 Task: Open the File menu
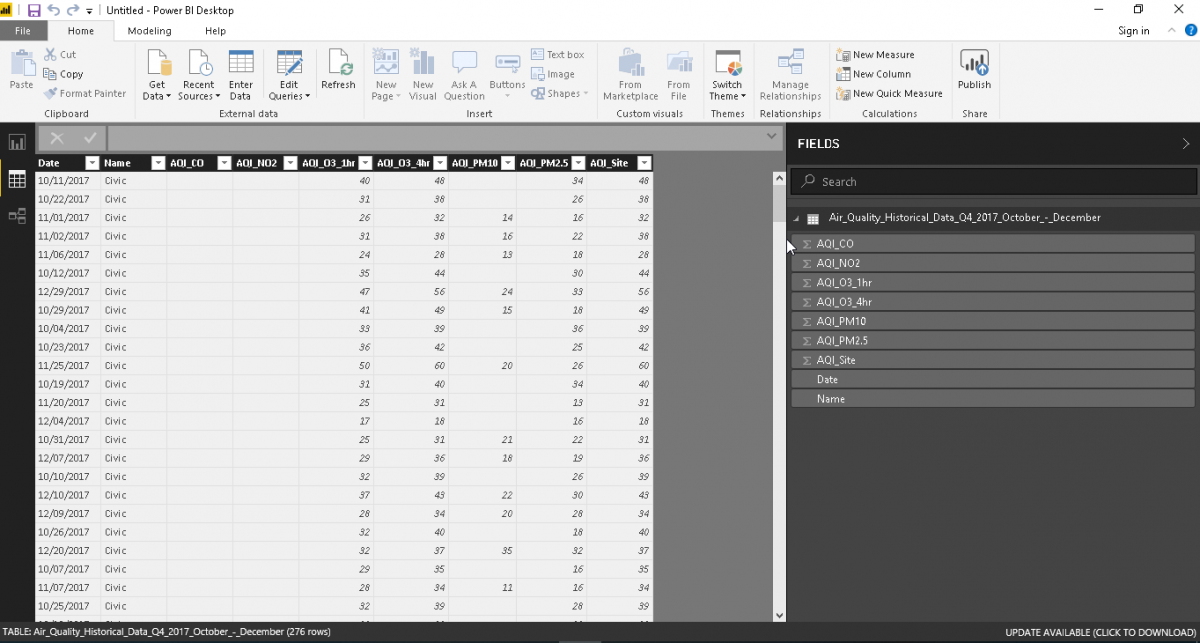click(22, 31)
